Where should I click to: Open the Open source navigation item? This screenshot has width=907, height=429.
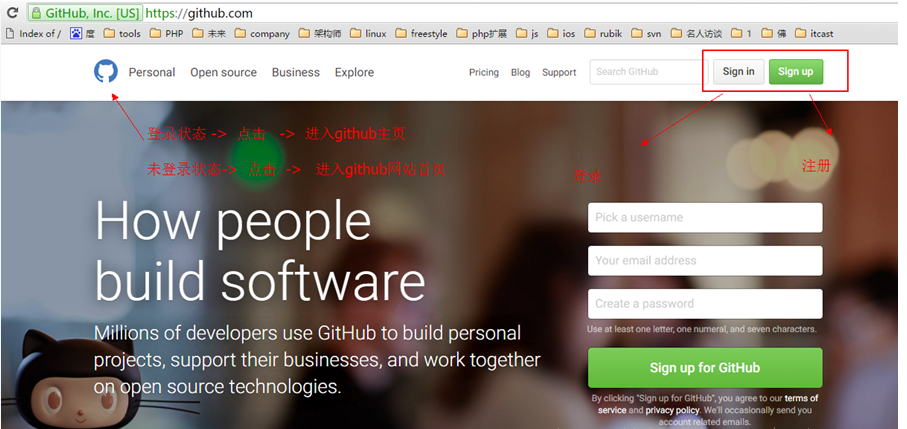[223, 72]
